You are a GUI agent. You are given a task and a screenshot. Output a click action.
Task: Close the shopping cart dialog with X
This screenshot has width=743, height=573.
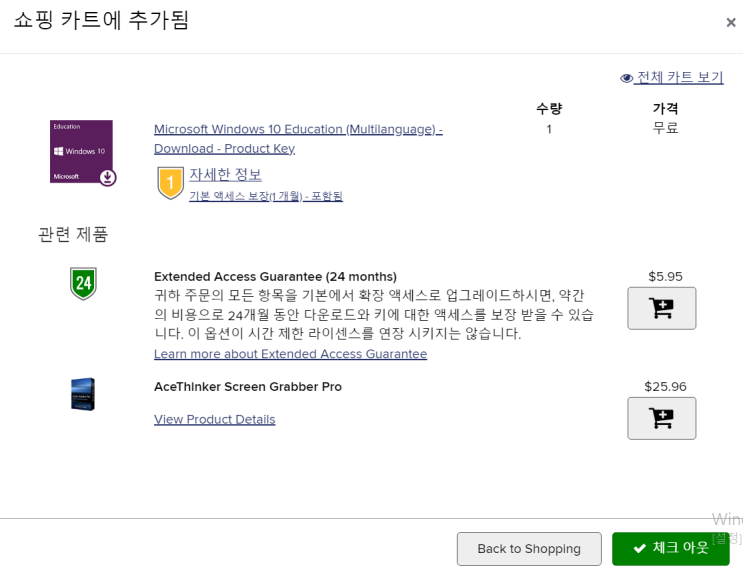tap(731, 22)
